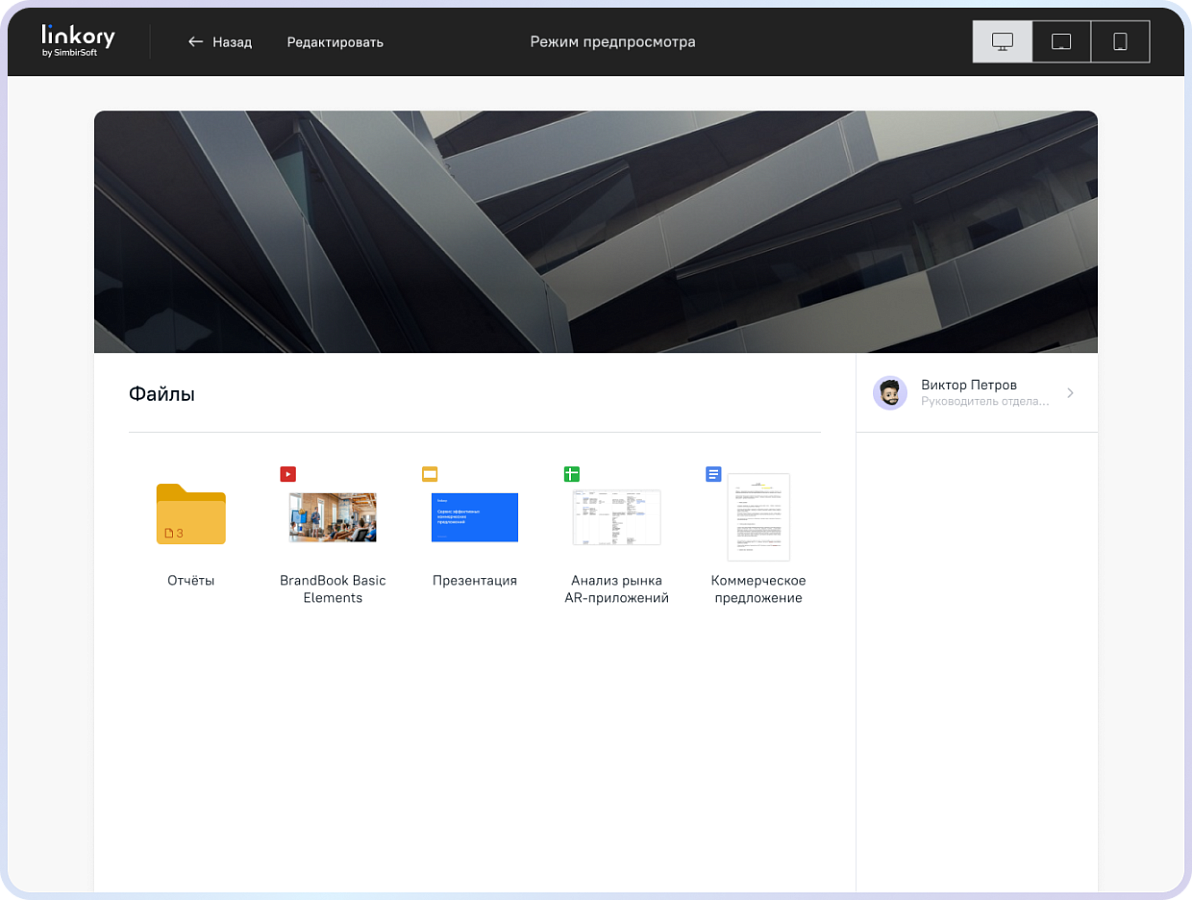Click the blue document file type icon

[x=713, y=474]
